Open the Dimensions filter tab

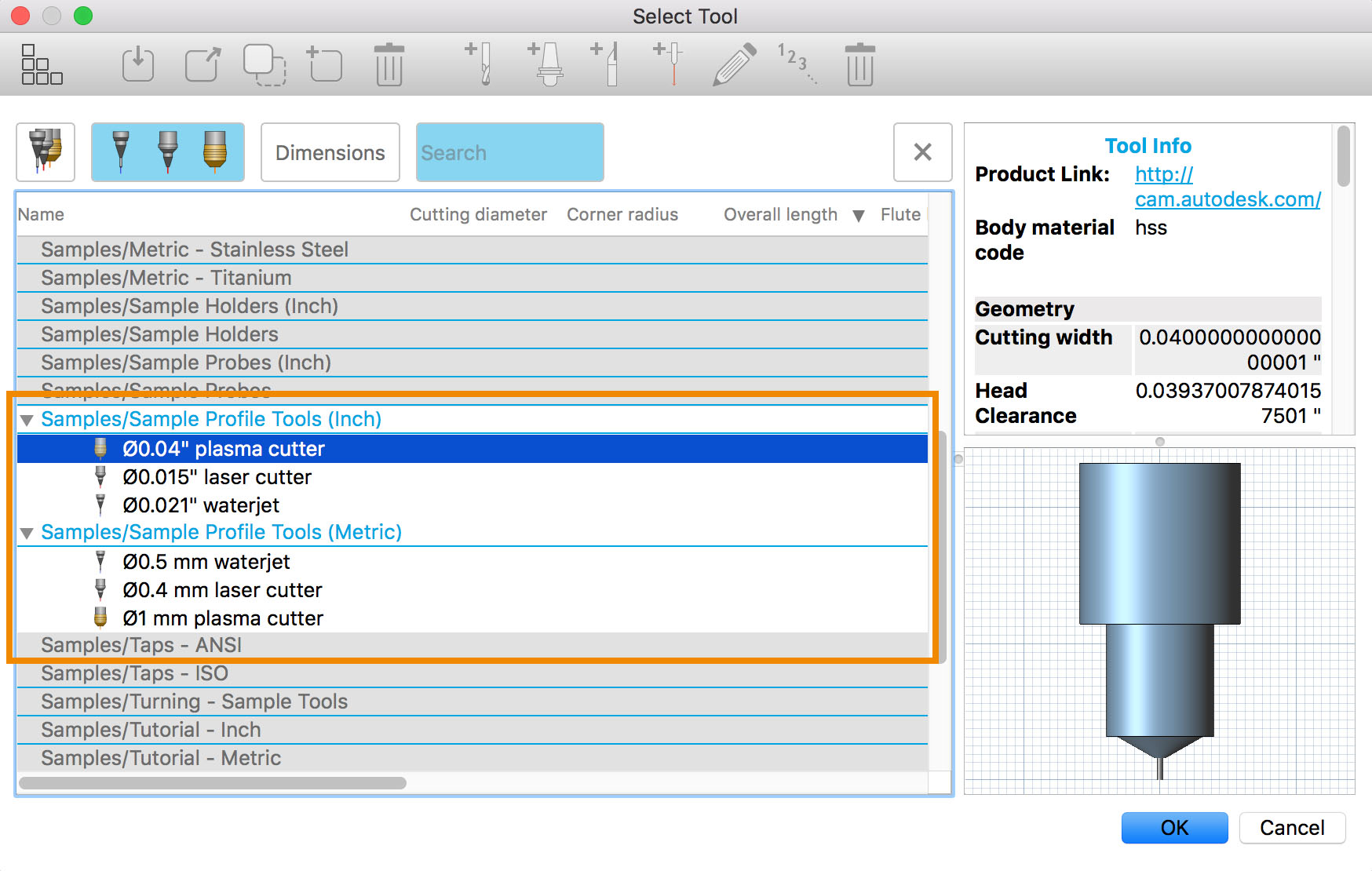(x=330, y=152)
